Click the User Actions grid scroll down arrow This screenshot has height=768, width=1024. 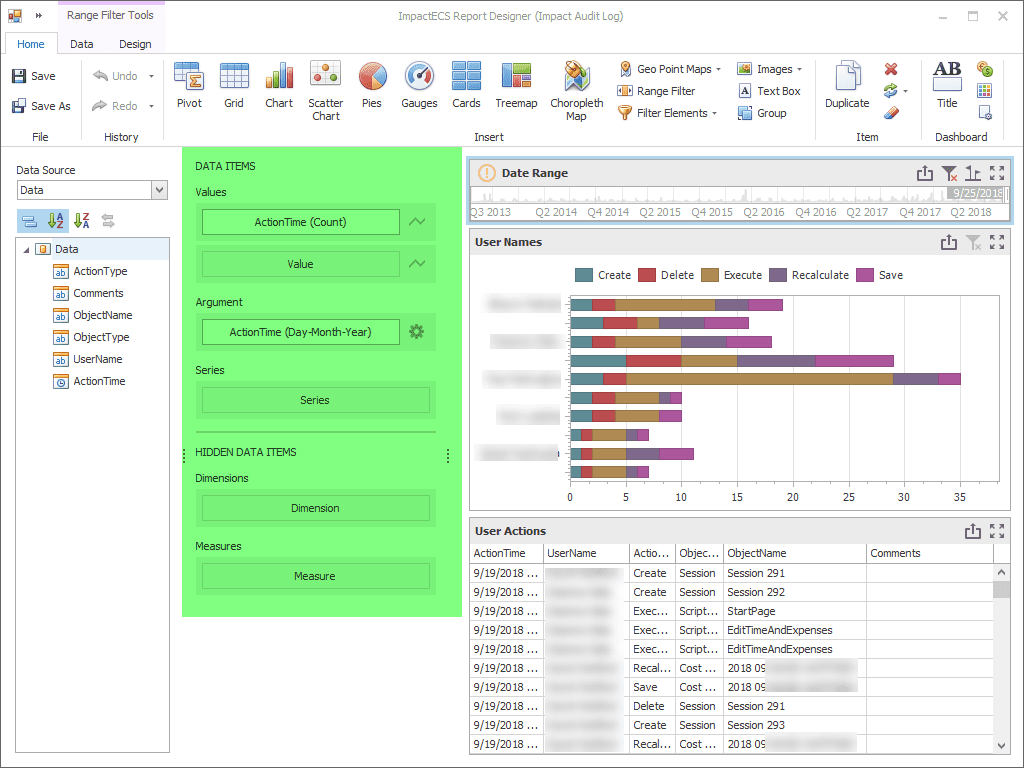[x=1001, y=745]
